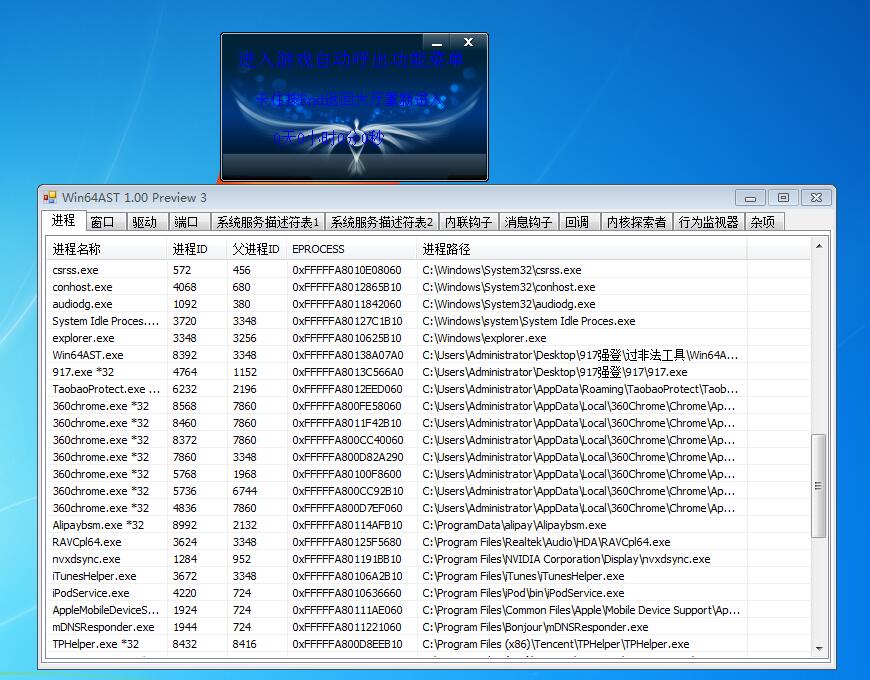Viewport: 870px width, 680px height.
Task: Close the small blue game helper window
Action: click(468, 43)
